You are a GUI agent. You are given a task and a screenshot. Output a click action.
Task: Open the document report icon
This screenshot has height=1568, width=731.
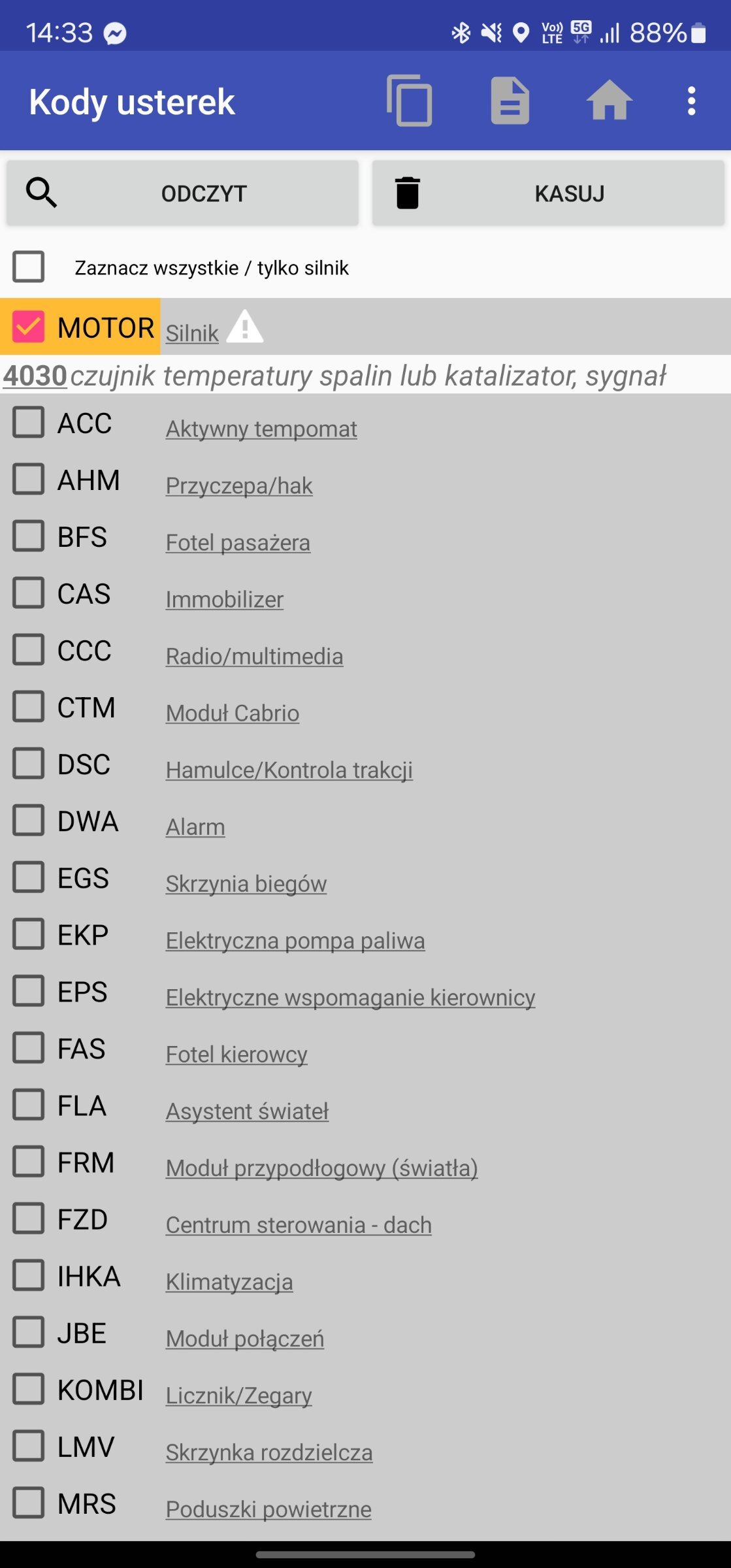(x=510, y=101)
